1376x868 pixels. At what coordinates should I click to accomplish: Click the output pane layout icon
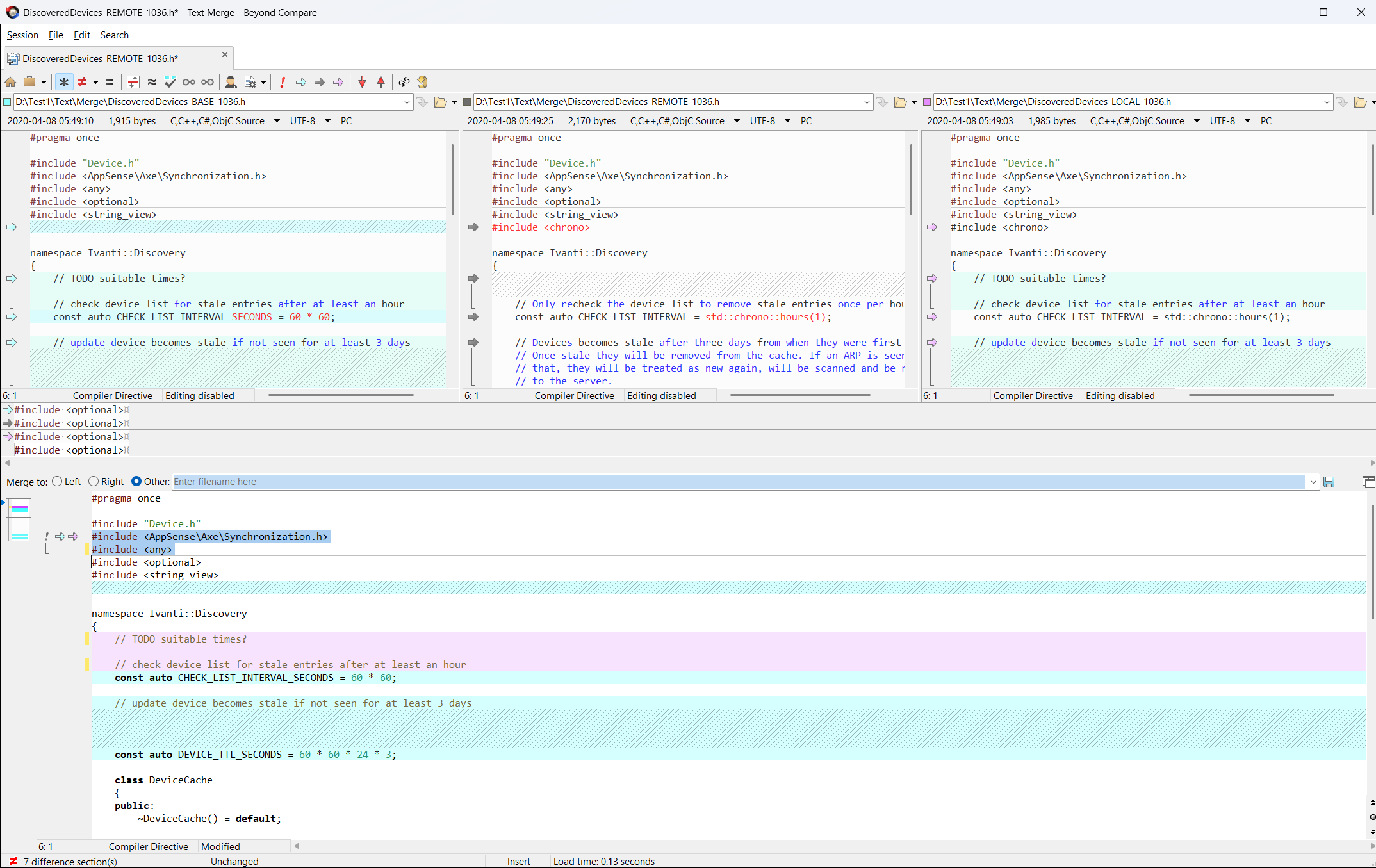tap(1368, 482)
